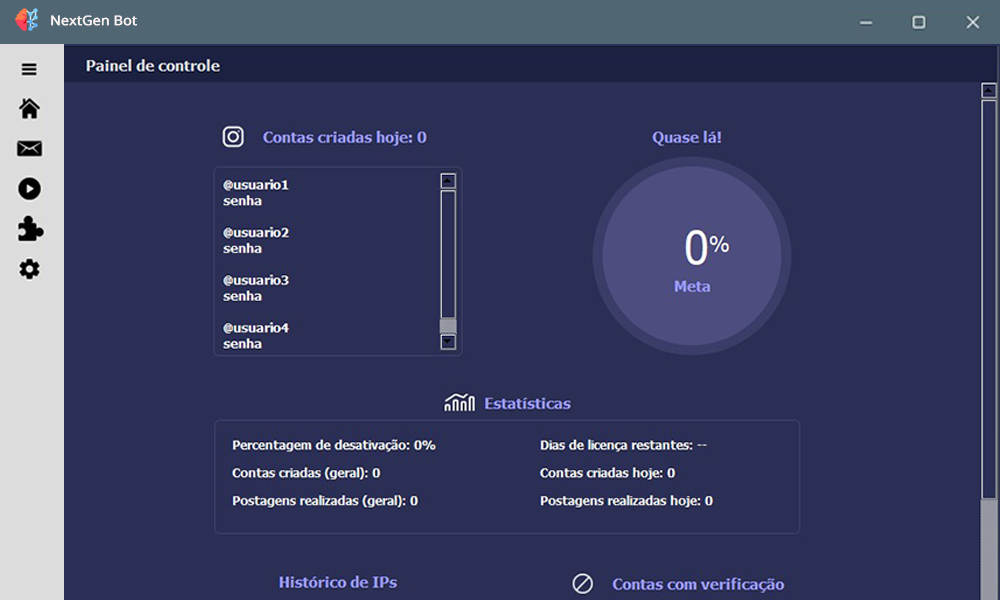Viewport: 1000px width, 600px height.
Task: Click the NextGen Bot logo in title bar
Action: [x=26, y=21]
